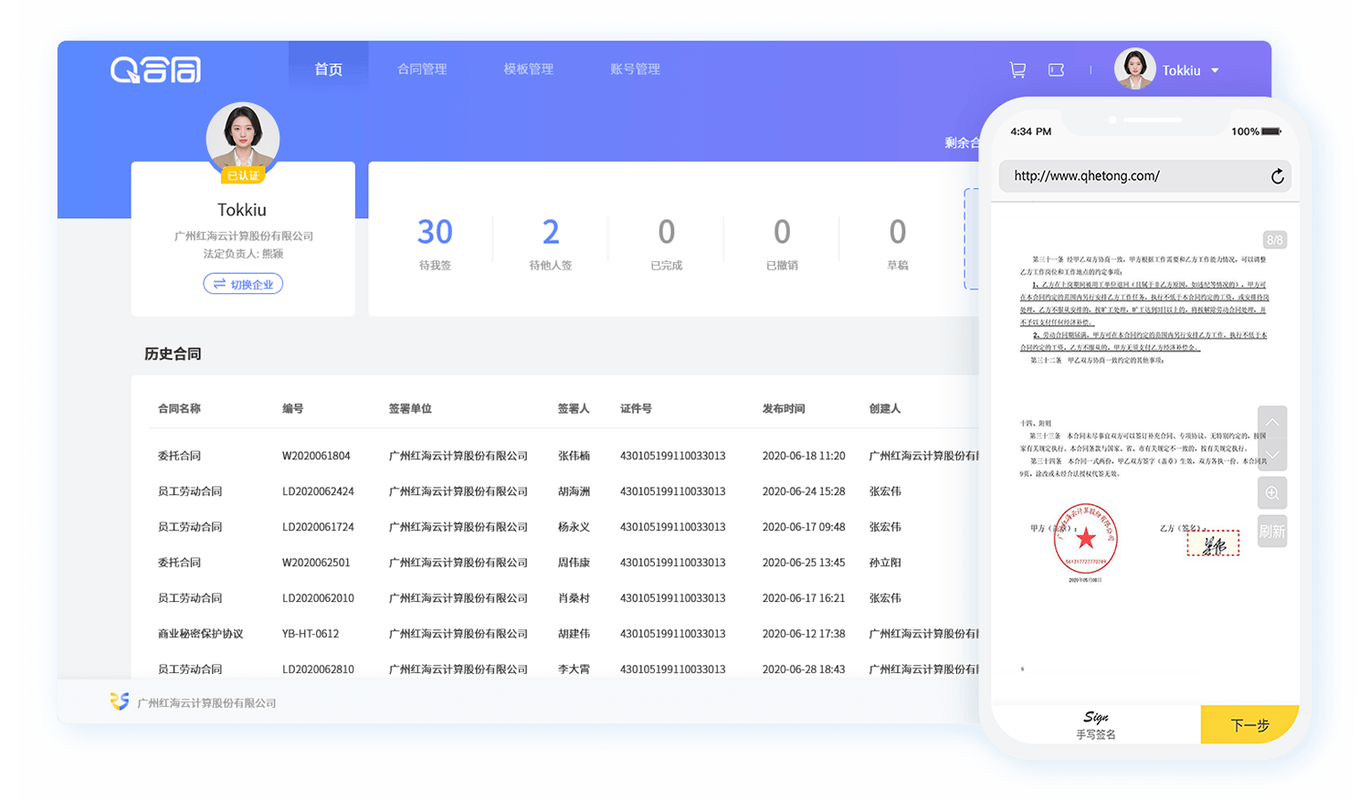This screenshot has width=1370, height=800.
Task: Switch to the 首页 tab
Action: tap(328, 69)
